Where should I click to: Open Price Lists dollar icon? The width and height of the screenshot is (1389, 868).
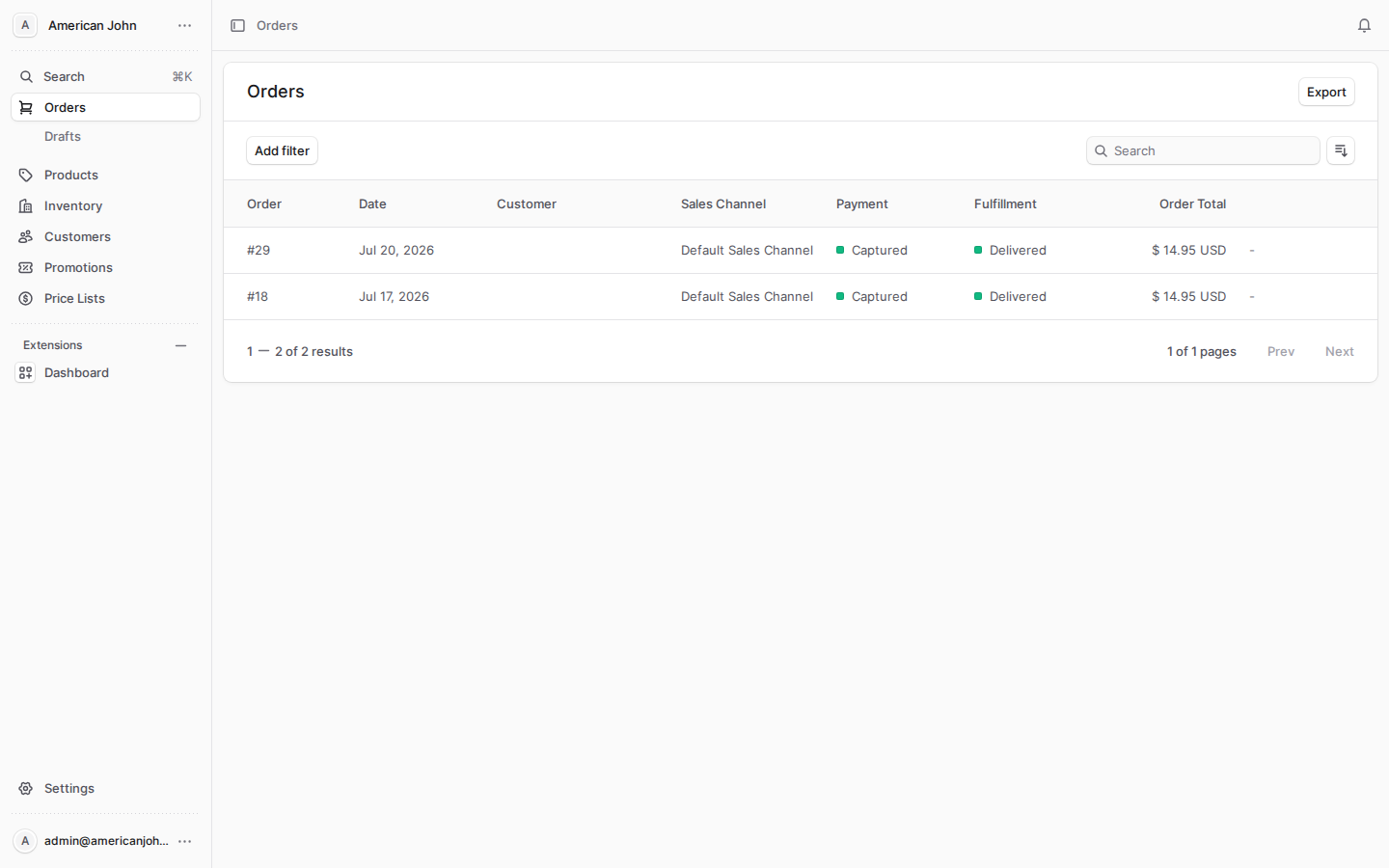click(26, 299)
